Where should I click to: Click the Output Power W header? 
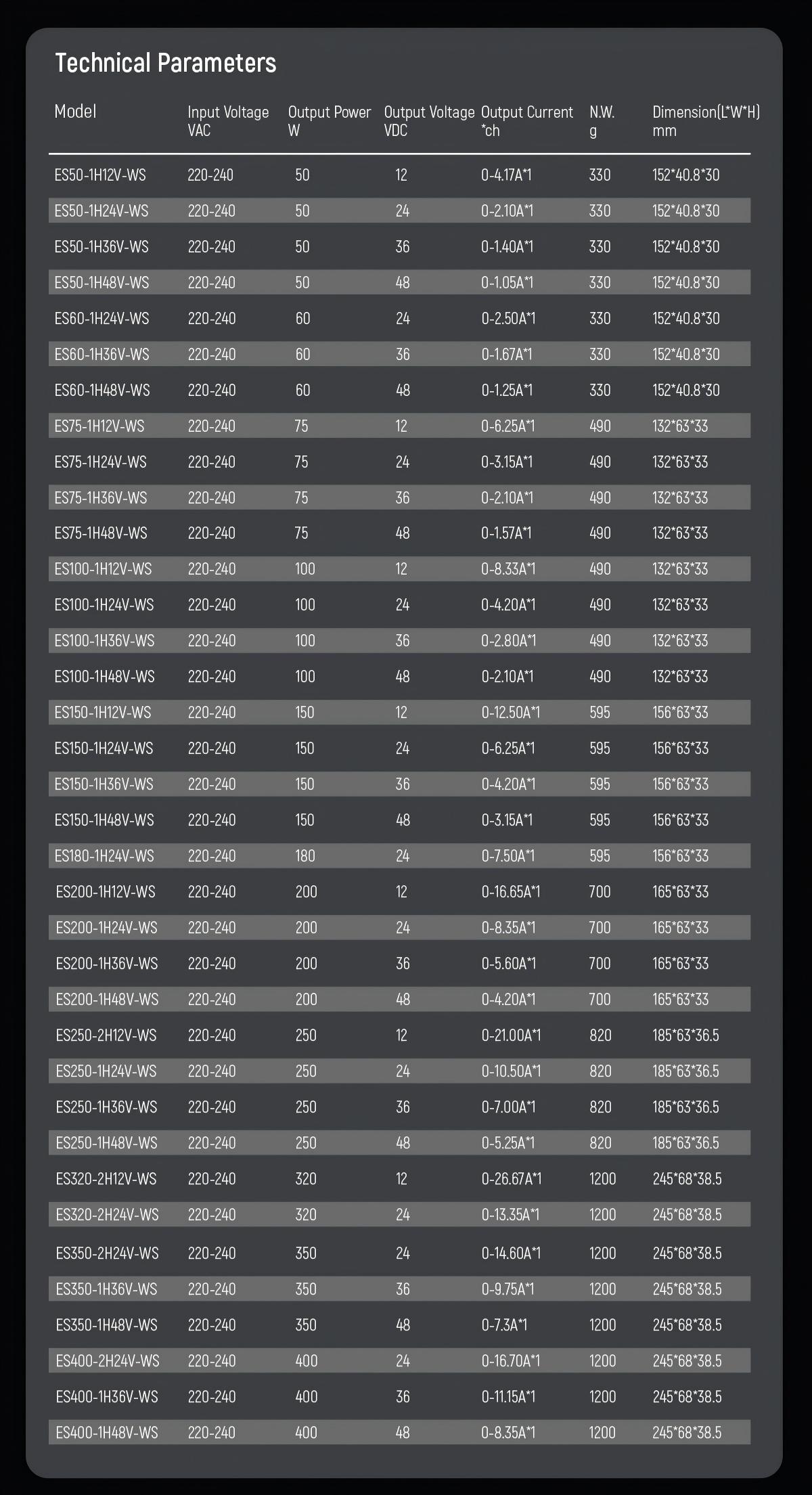click(x=330, y=121)
